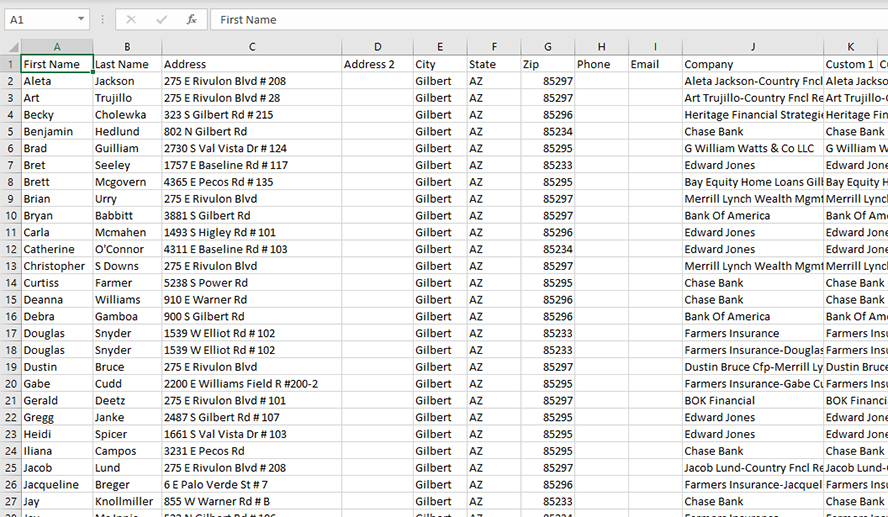This screenshot has height=517, width=888.
Task: Select column K header
Action: click(850, 47)
